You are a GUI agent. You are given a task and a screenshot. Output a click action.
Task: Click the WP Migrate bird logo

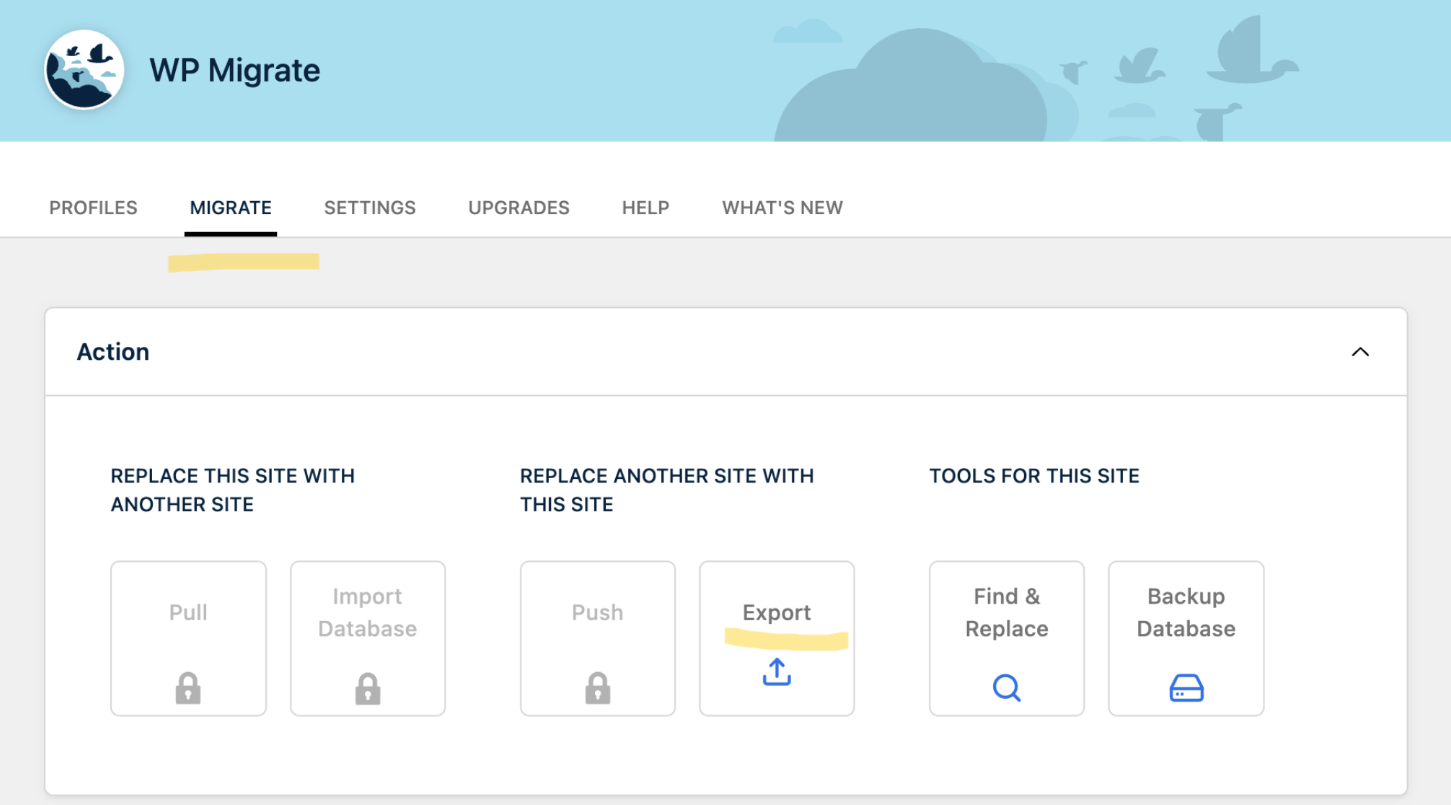click(x=84, y=70)
